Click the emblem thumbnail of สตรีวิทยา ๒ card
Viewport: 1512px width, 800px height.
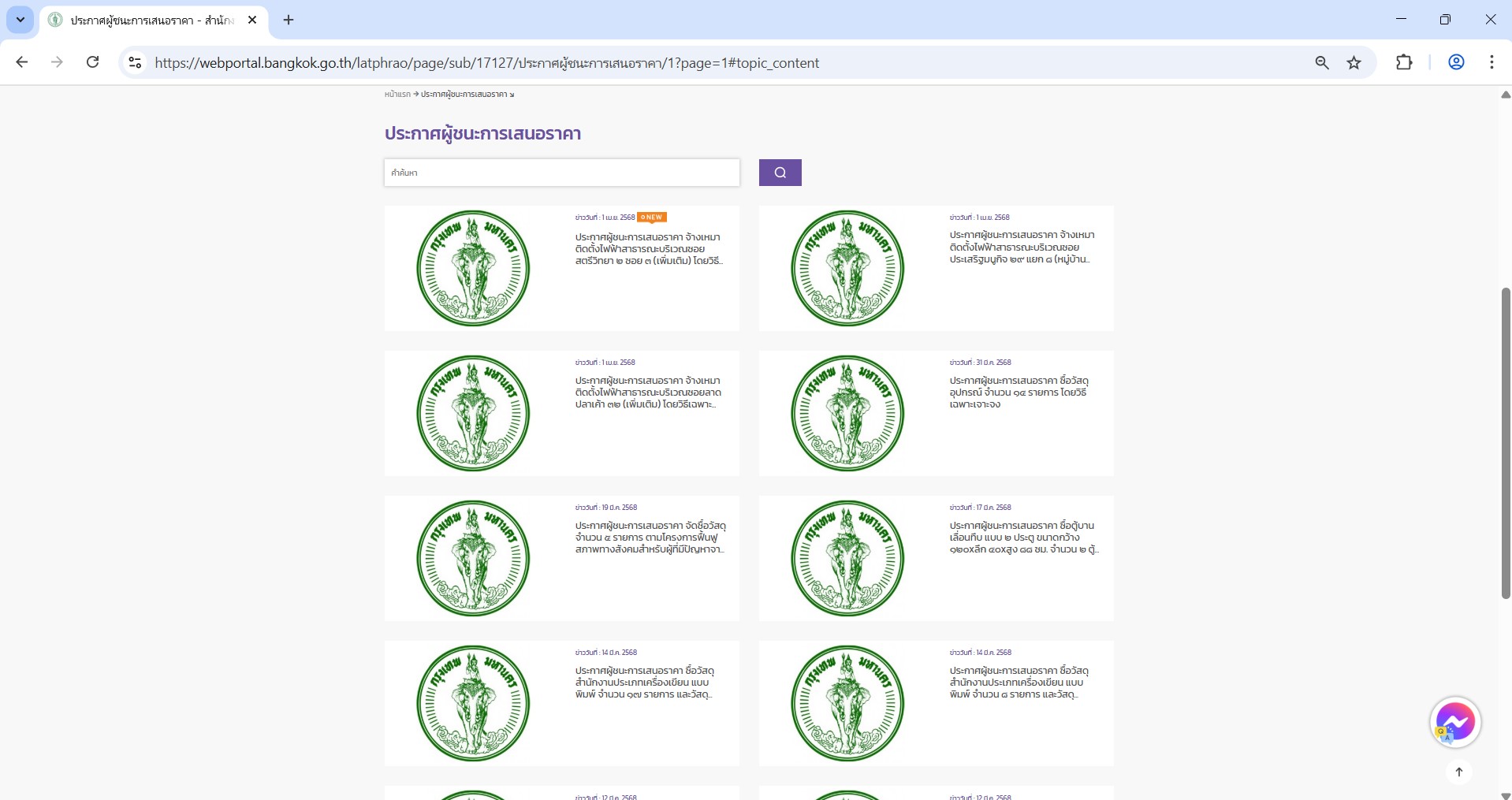click(x=473, y=268)
